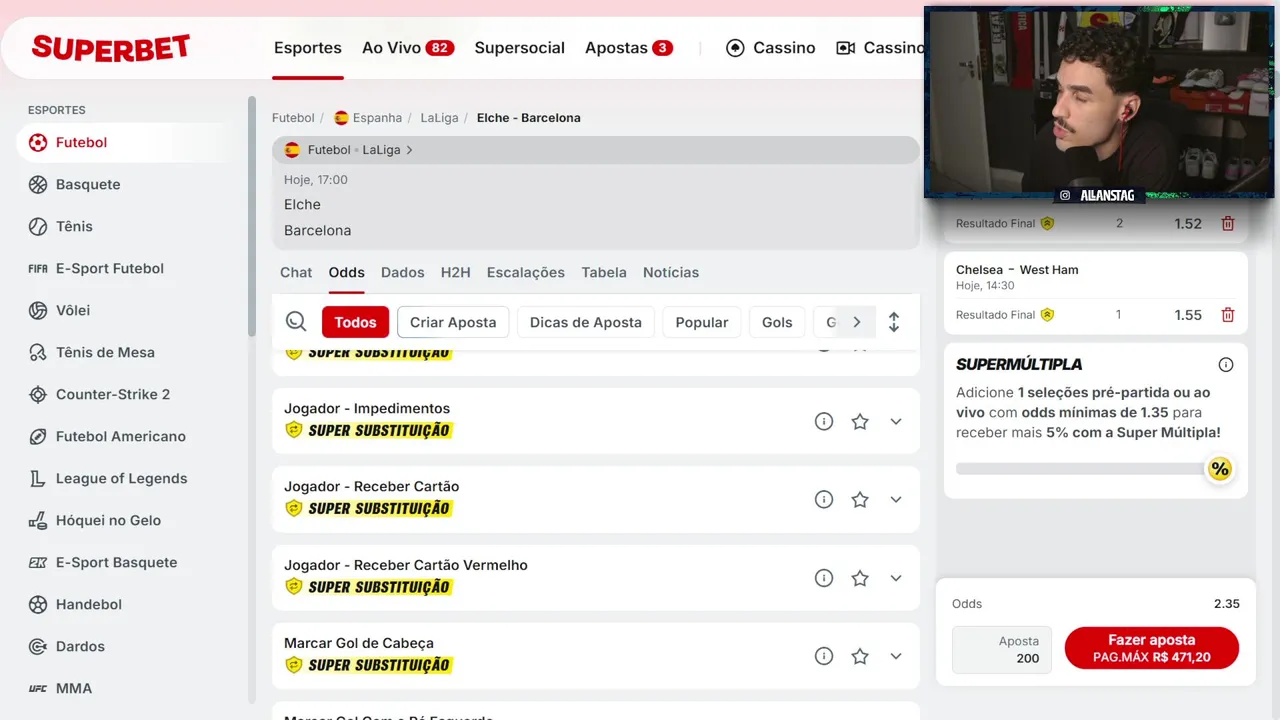Select the Tênis sidebar icon
The width and height of the screenshot is (1280, 720).
(38, 227)
